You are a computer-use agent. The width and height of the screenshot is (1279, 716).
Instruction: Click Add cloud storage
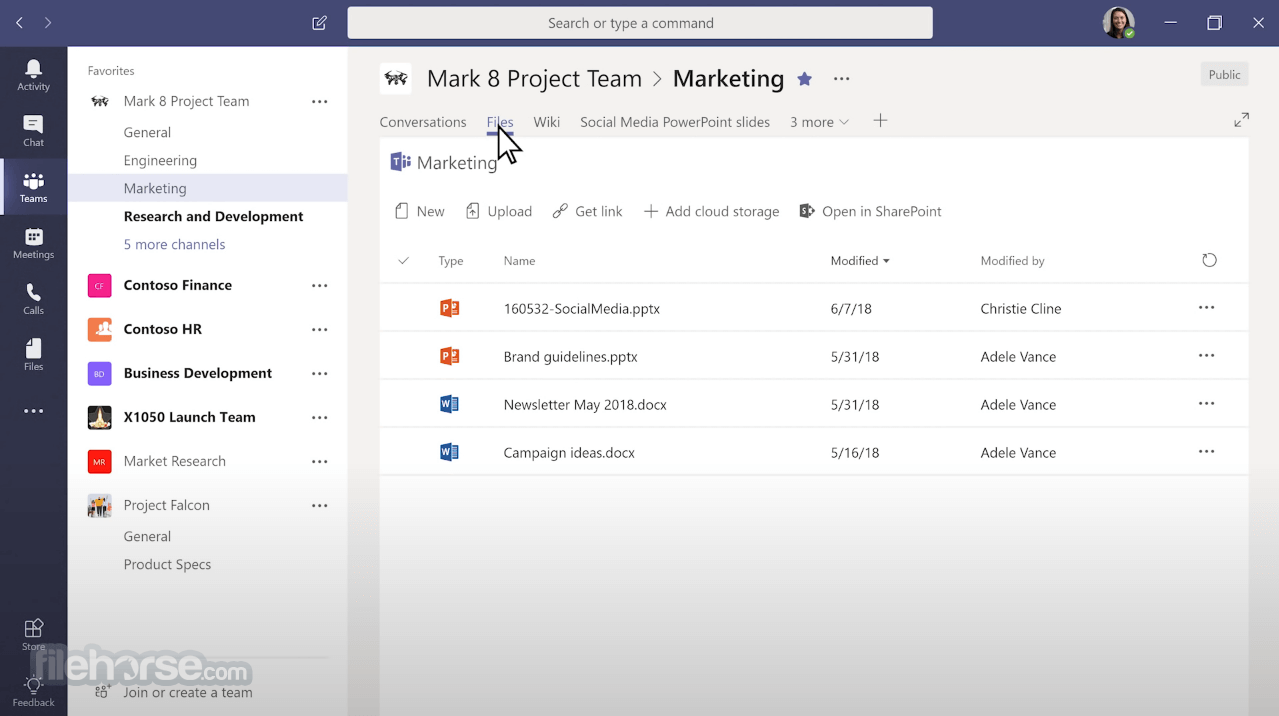click(x=711, y=211)
